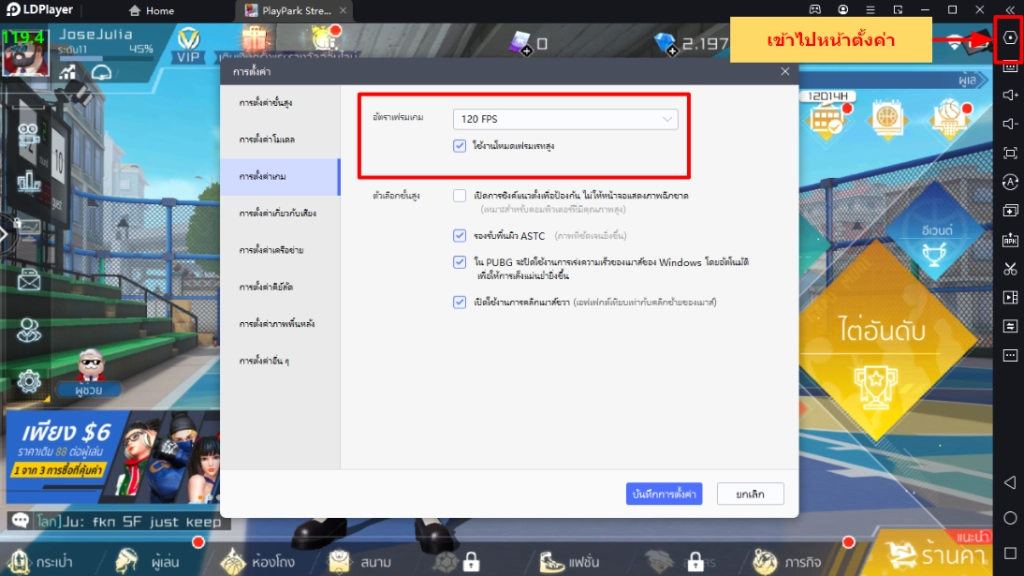The height and width of the screenshot is (576, 1024).
Task: Select the การตั้งค่าคีย์ลัด settings section
Action: click(280, 287)
